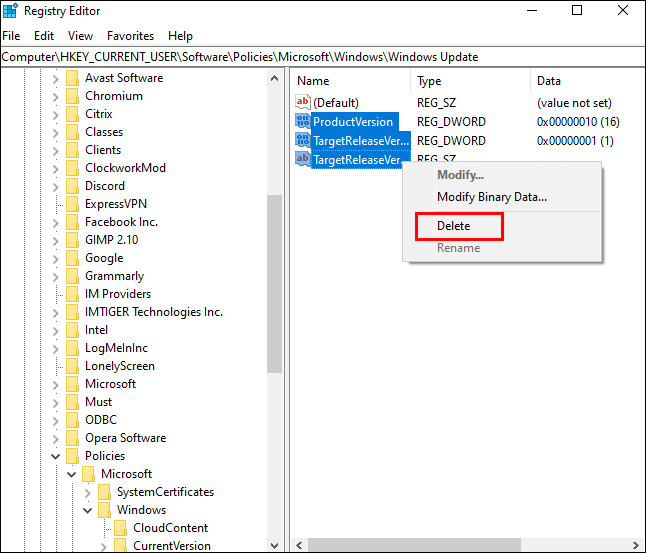646x553 pixels.
Task: Expand the Discord tree node
Action: point(56,186)
